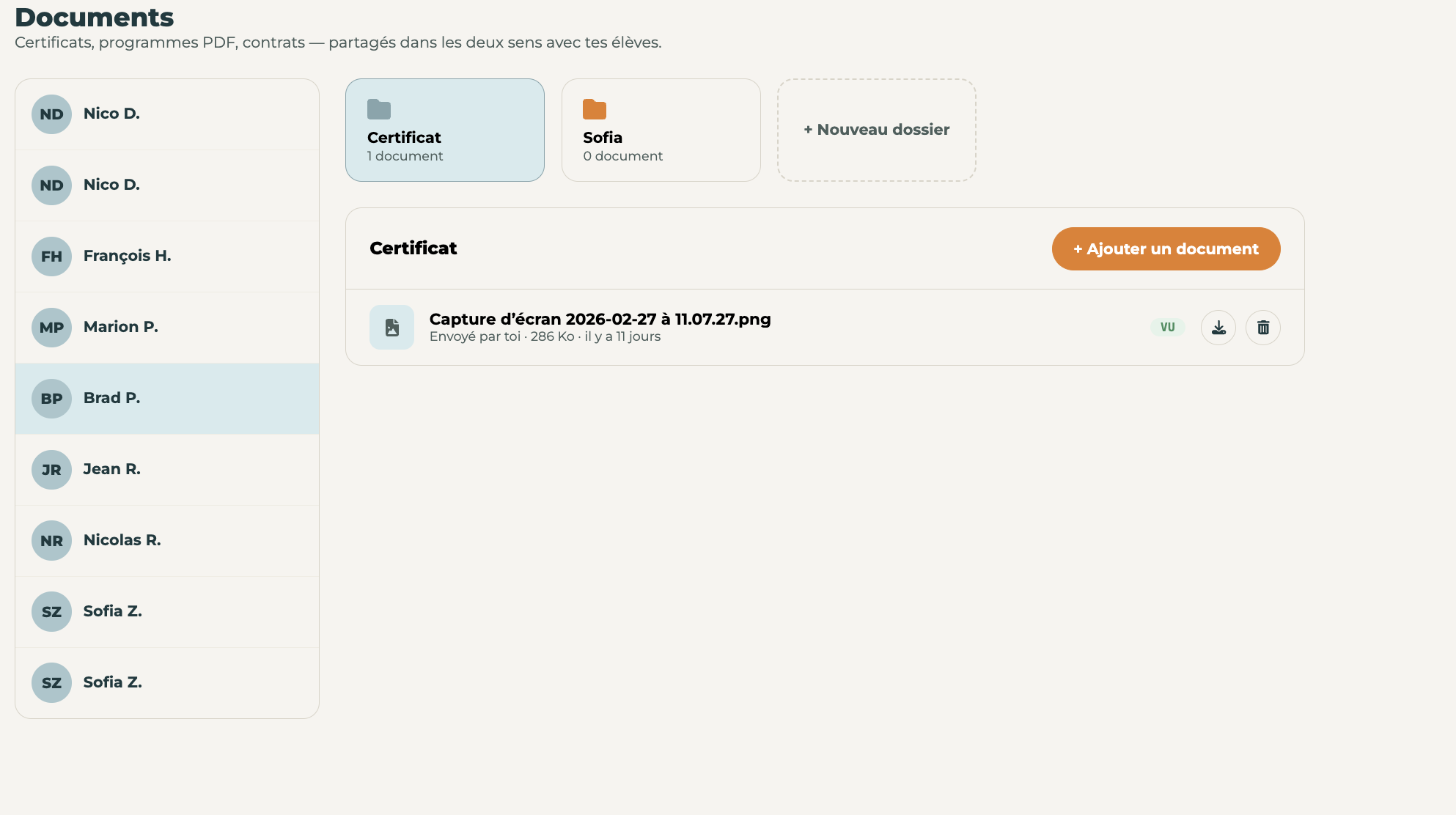Open file name Capture d'écran 2026-02-27 à 11.07.27.png

[x=600, y=319]
